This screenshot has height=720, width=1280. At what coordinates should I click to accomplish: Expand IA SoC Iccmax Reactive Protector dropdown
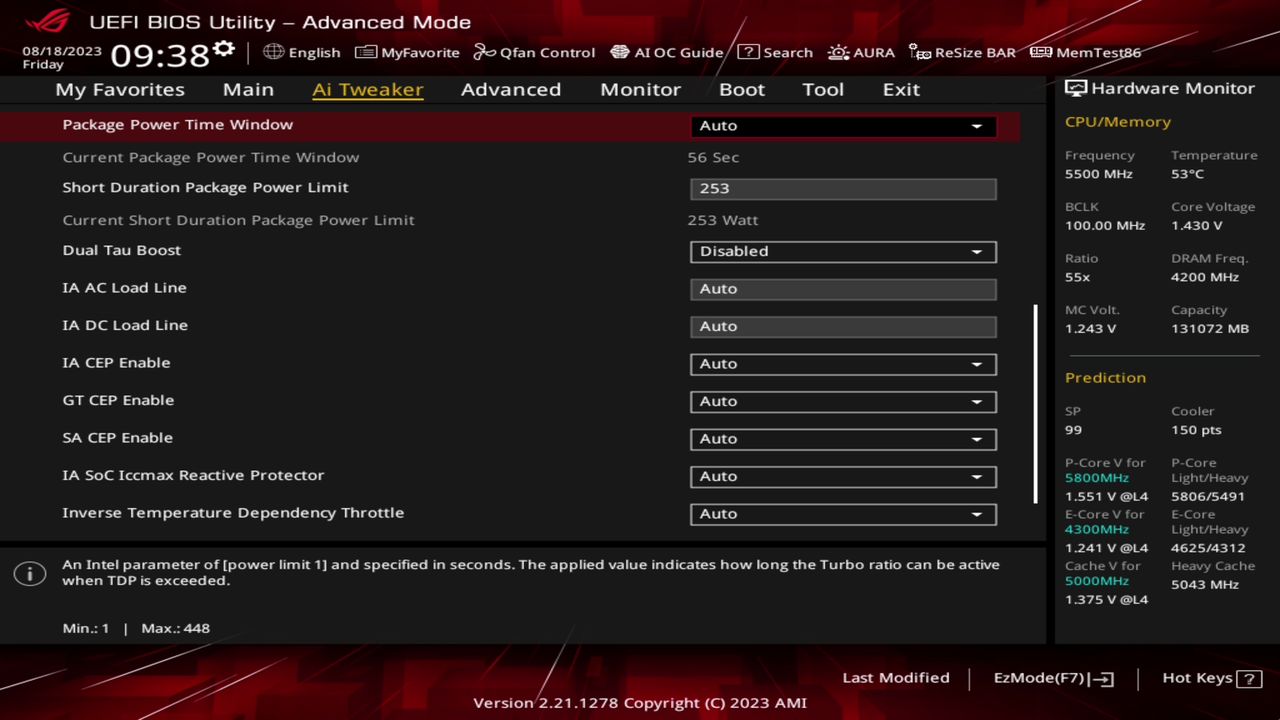[843, 476]
